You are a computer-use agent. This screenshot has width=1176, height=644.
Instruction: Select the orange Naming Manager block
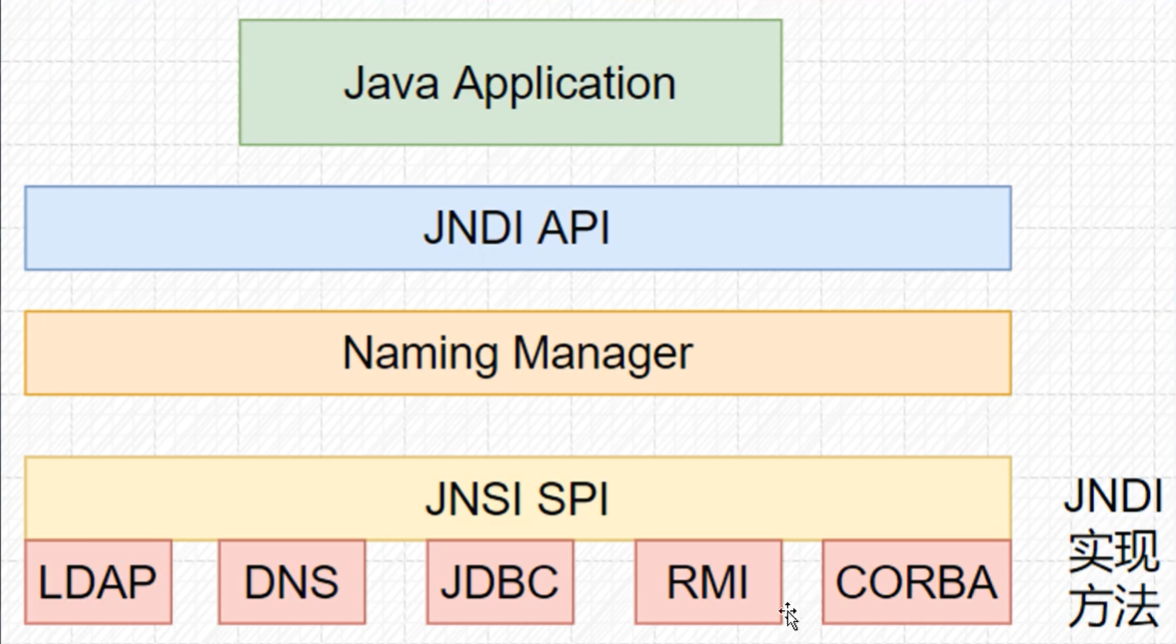click(518, 353)
